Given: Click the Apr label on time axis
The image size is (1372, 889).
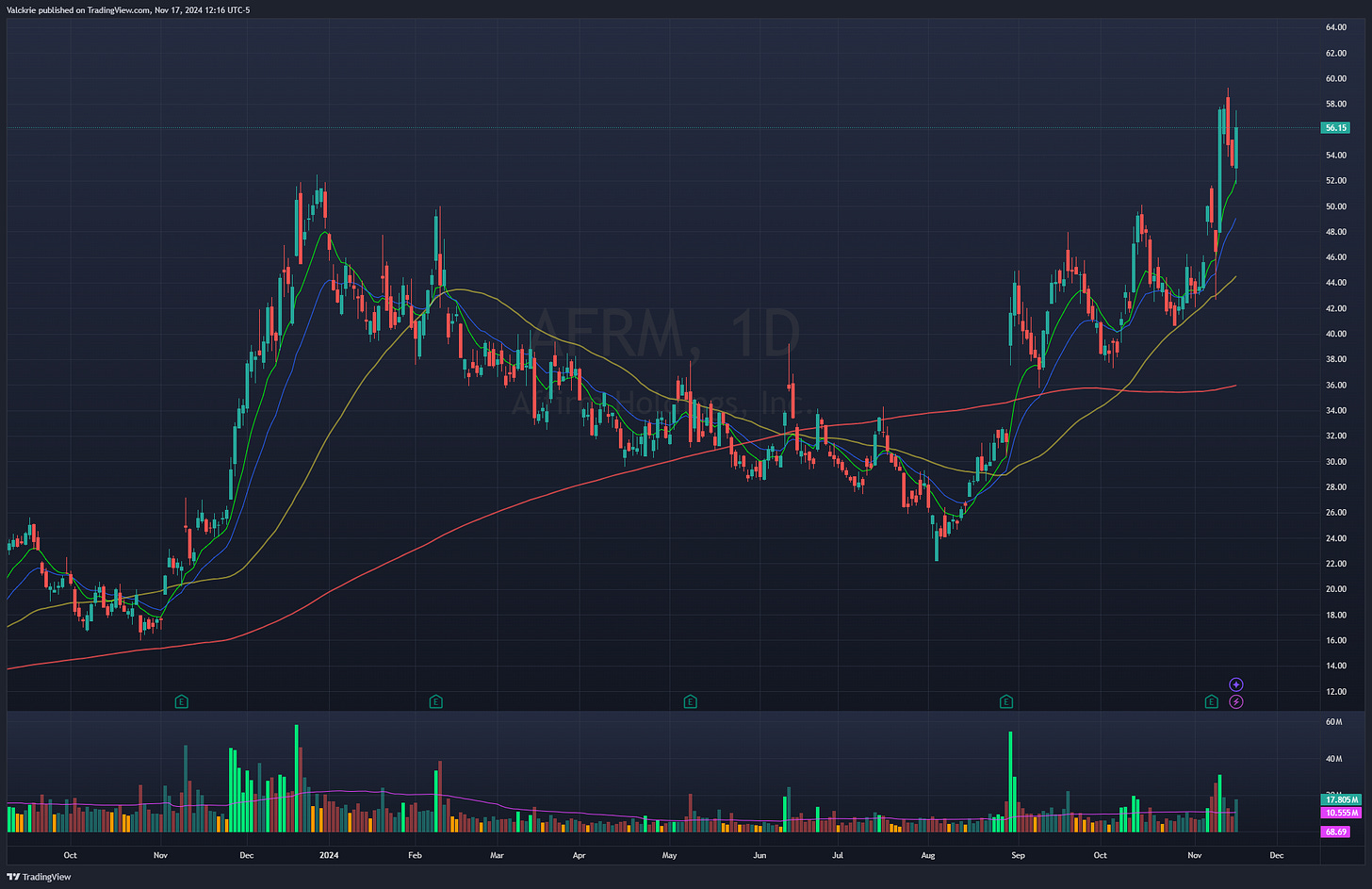Looking at the screenshot, I should [x=580, y=856].
